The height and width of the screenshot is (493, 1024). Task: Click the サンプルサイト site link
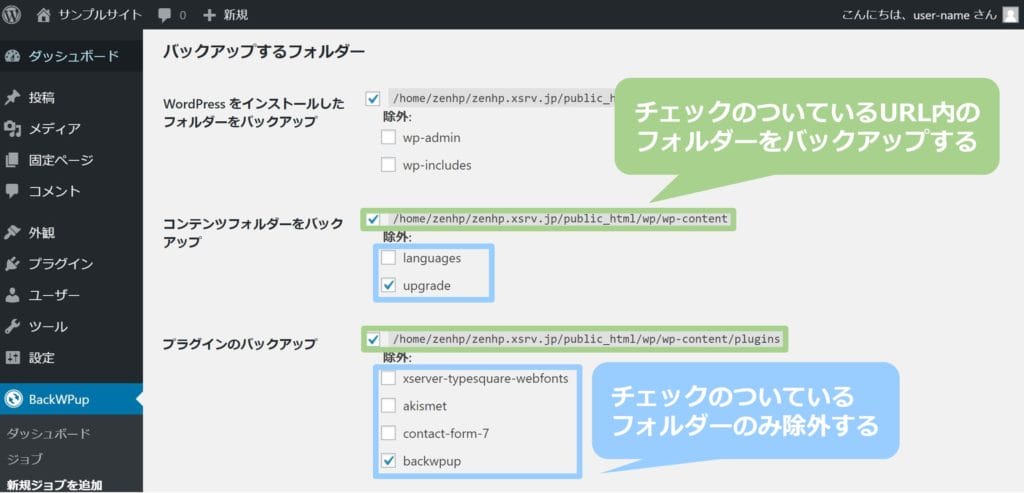pos(100,15)
